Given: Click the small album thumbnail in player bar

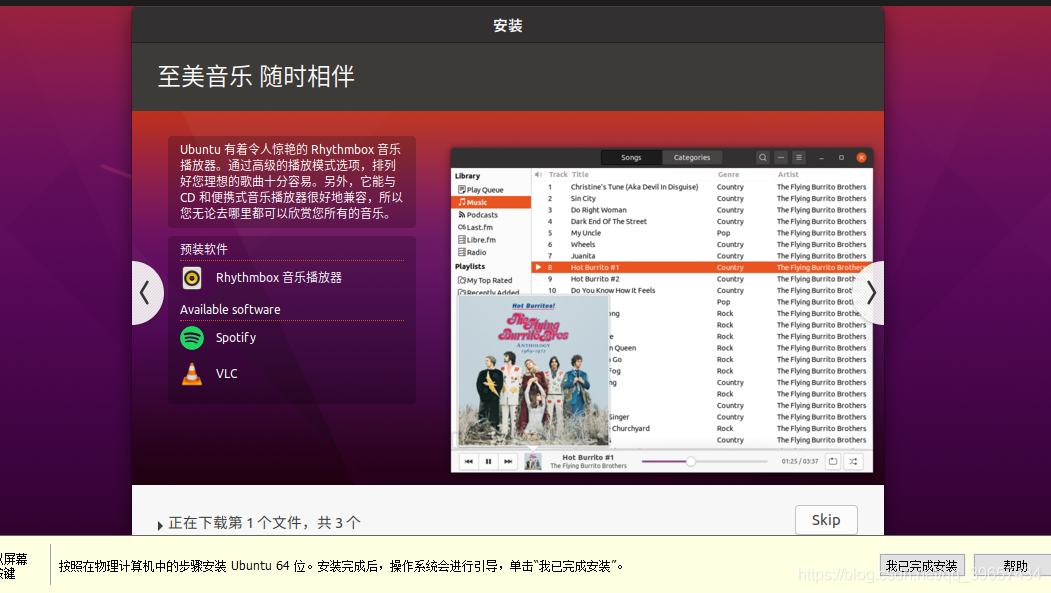Looking at the screenshot, I should pyautogui.click(x=533, y=461).
